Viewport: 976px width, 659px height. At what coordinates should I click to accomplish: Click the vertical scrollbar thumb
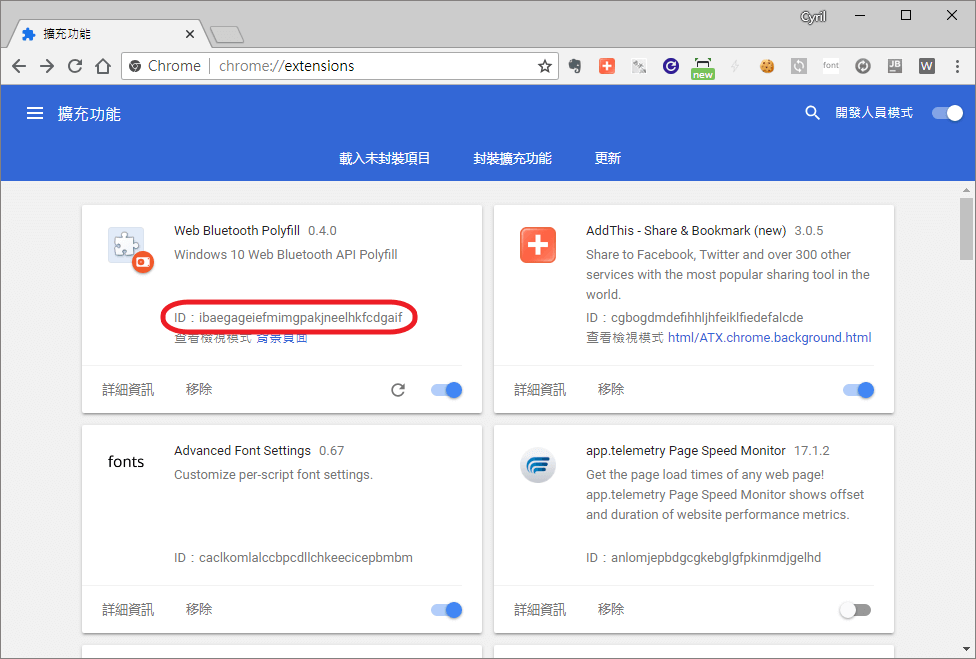(966, 229)
